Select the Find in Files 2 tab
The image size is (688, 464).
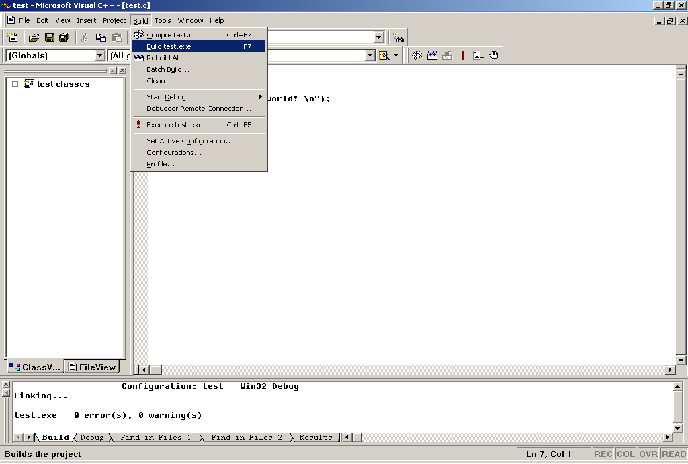[247, 437]
